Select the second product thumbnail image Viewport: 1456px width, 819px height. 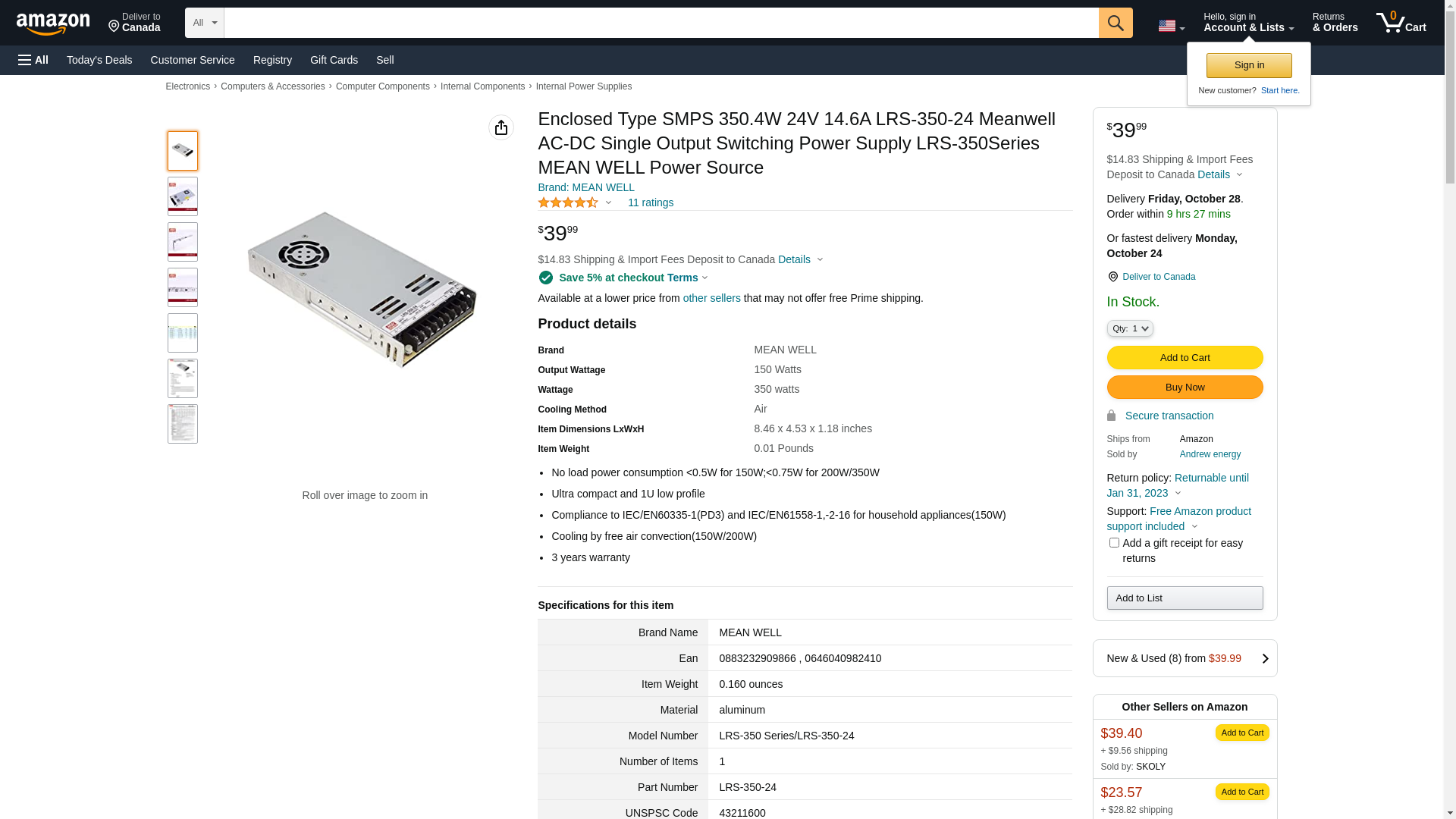(183, 196)
